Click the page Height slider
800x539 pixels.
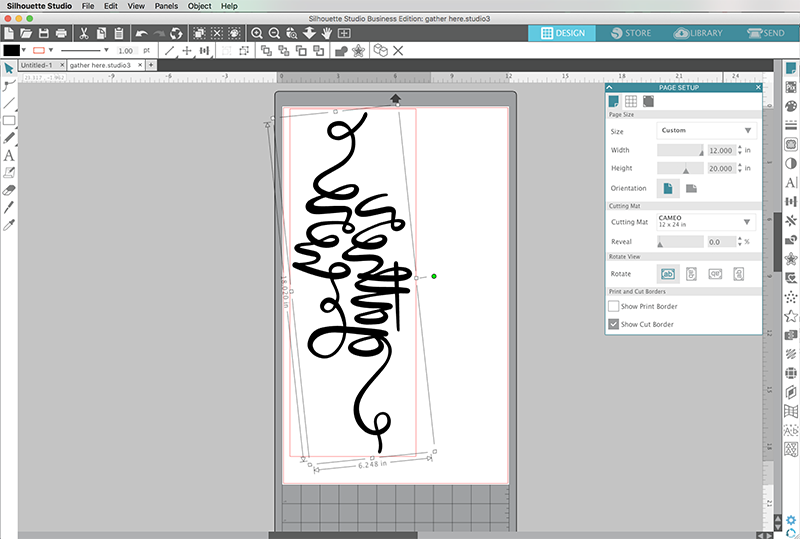coord(680,168)
